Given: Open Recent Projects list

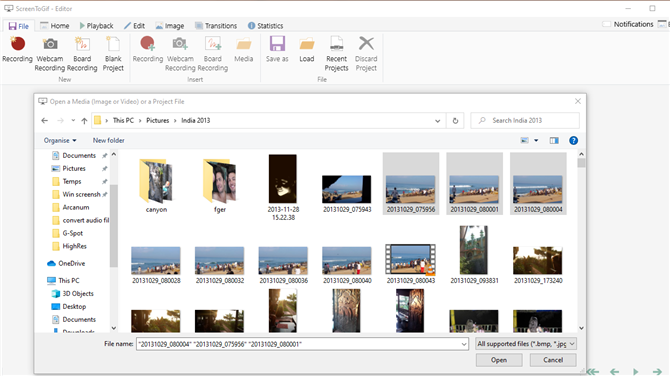Looking at the screenshot, I should (x=336, y=54).
